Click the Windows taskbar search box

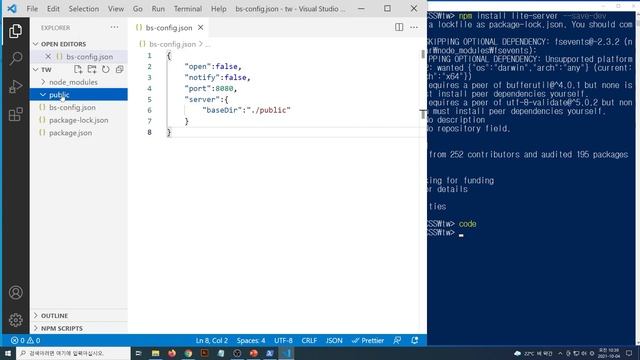(x=73, y=353)
